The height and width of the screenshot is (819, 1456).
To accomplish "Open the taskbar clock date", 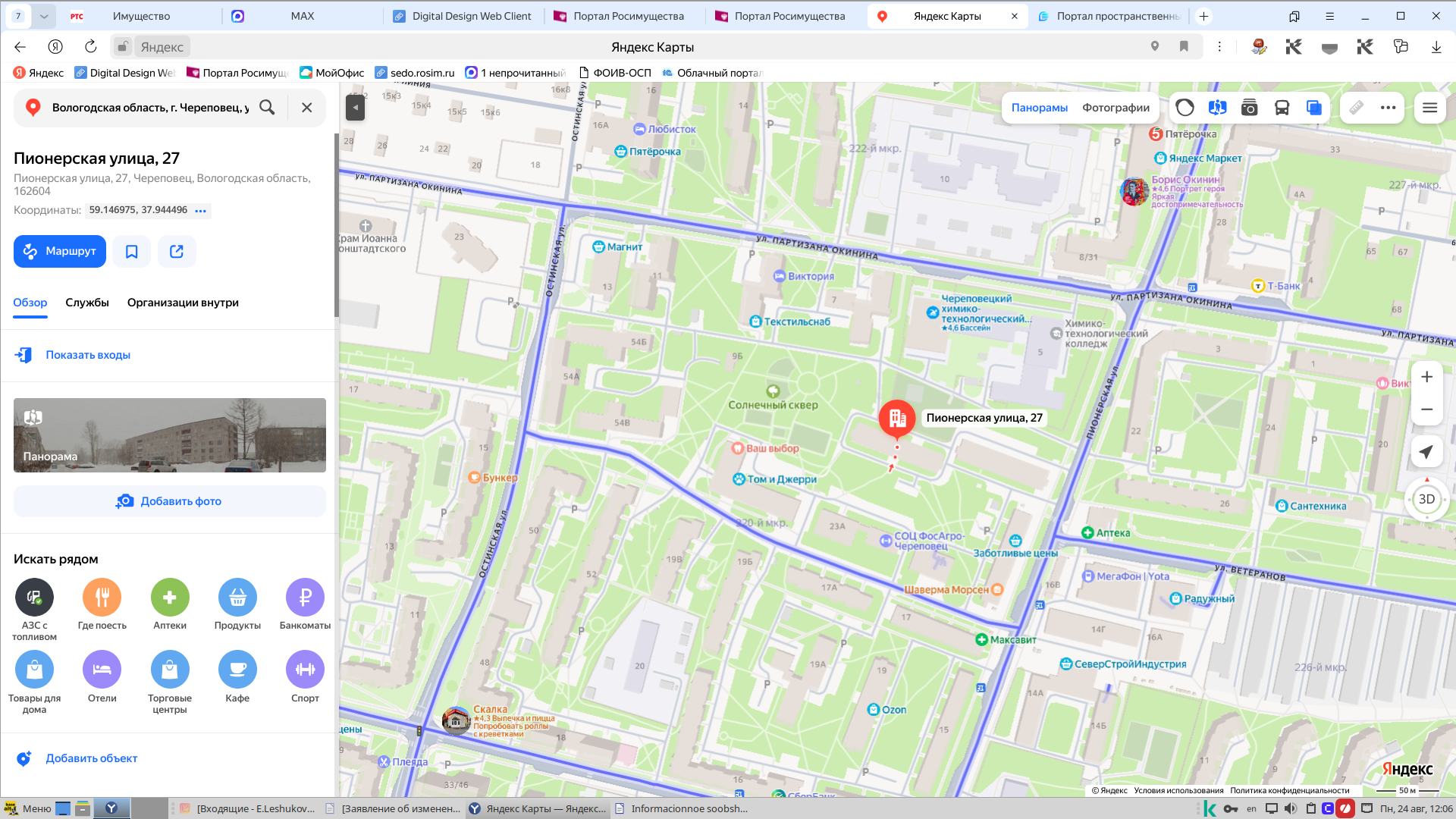I will pyautogui.click(x=1416, y=808).
